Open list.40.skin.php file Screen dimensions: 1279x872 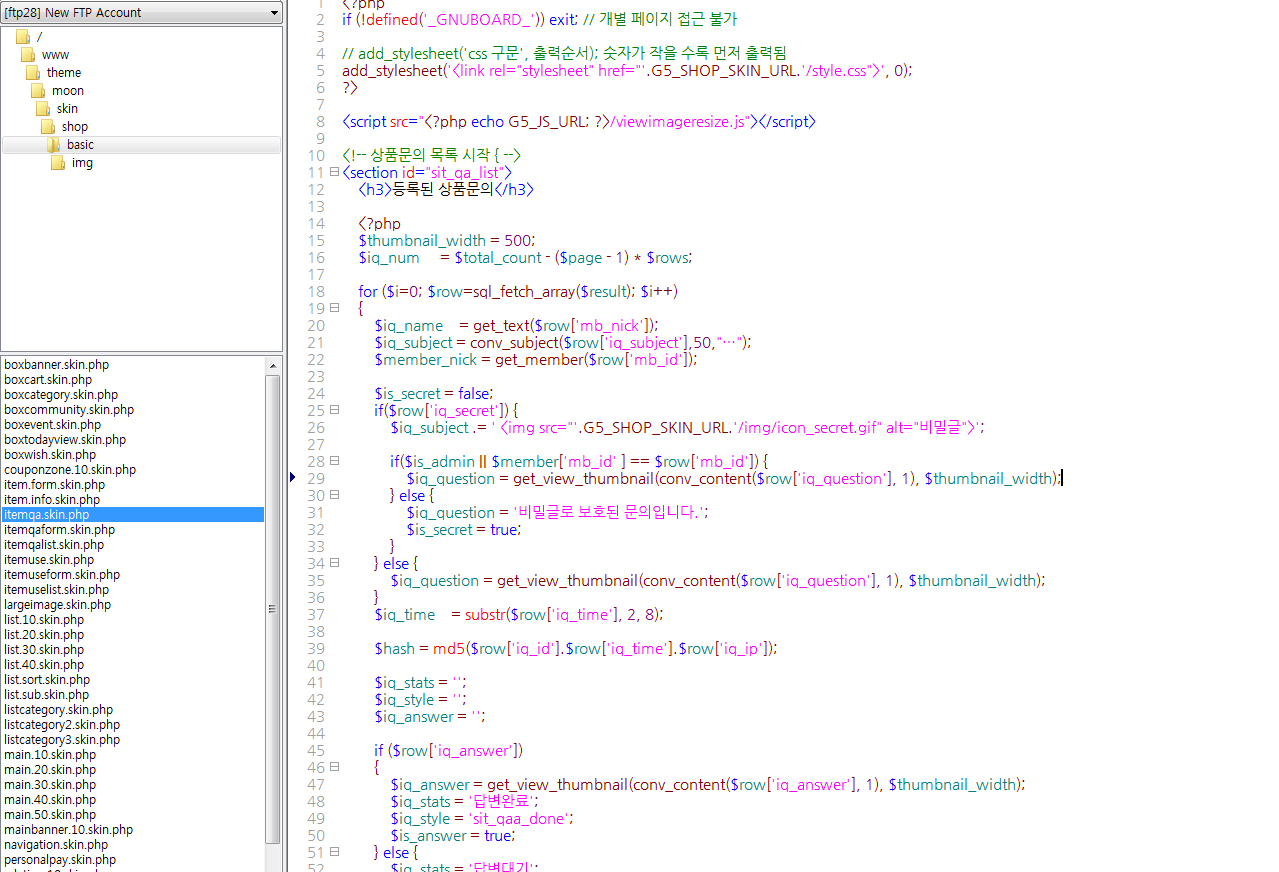coord(44,665)
